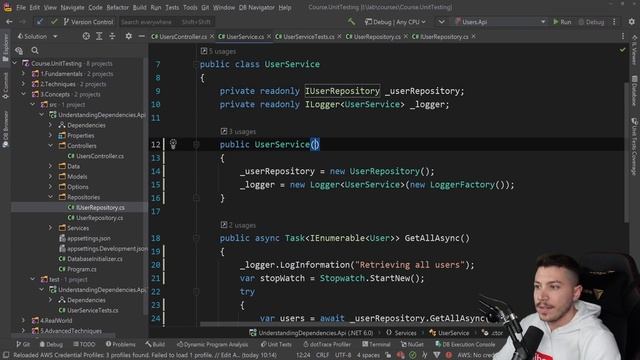This screenshot has height=360, width=640.
Task: Toggle the show-all-files icon beside the magnifier
Action: click(19, 51)
